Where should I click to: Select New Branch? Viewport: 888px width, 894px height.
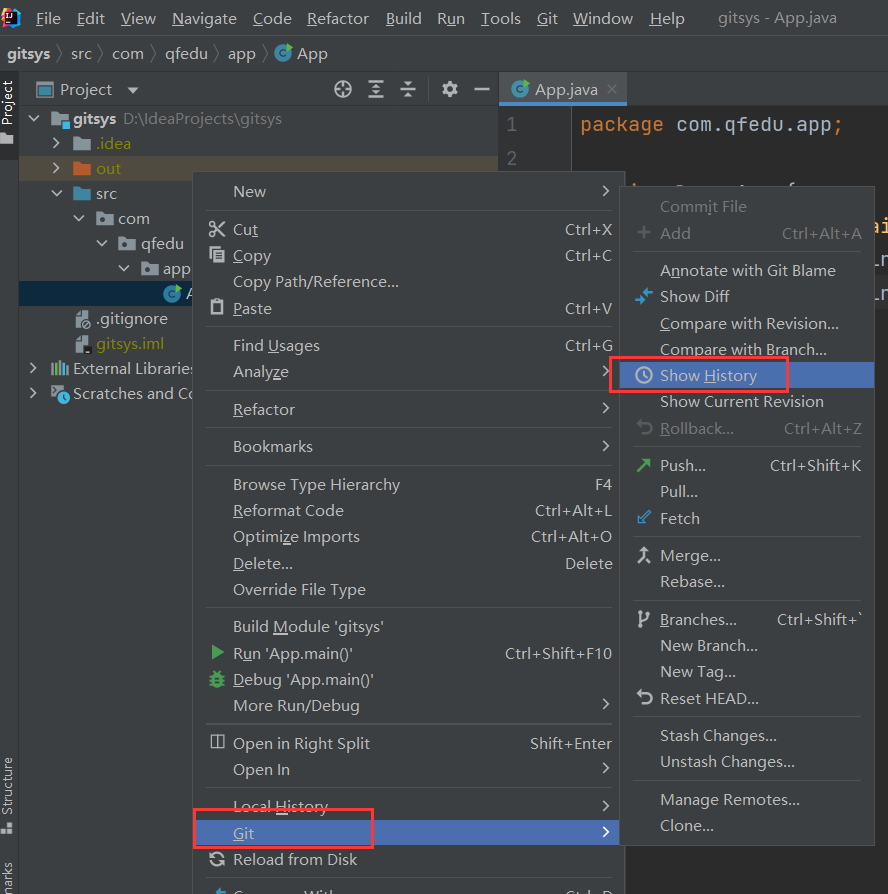coord(747,645)
